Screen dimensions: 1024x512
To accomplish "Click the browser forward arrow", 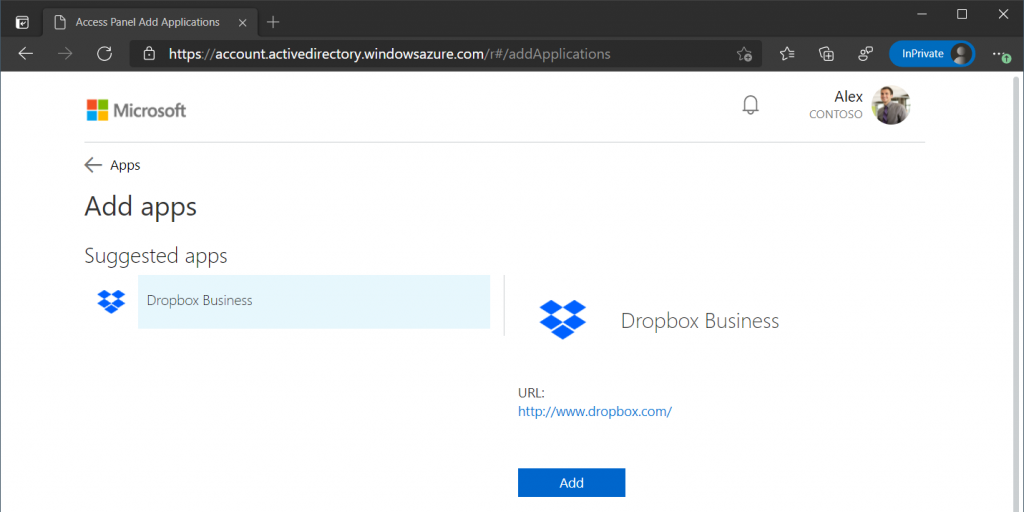I will click(x=65, y=54).
